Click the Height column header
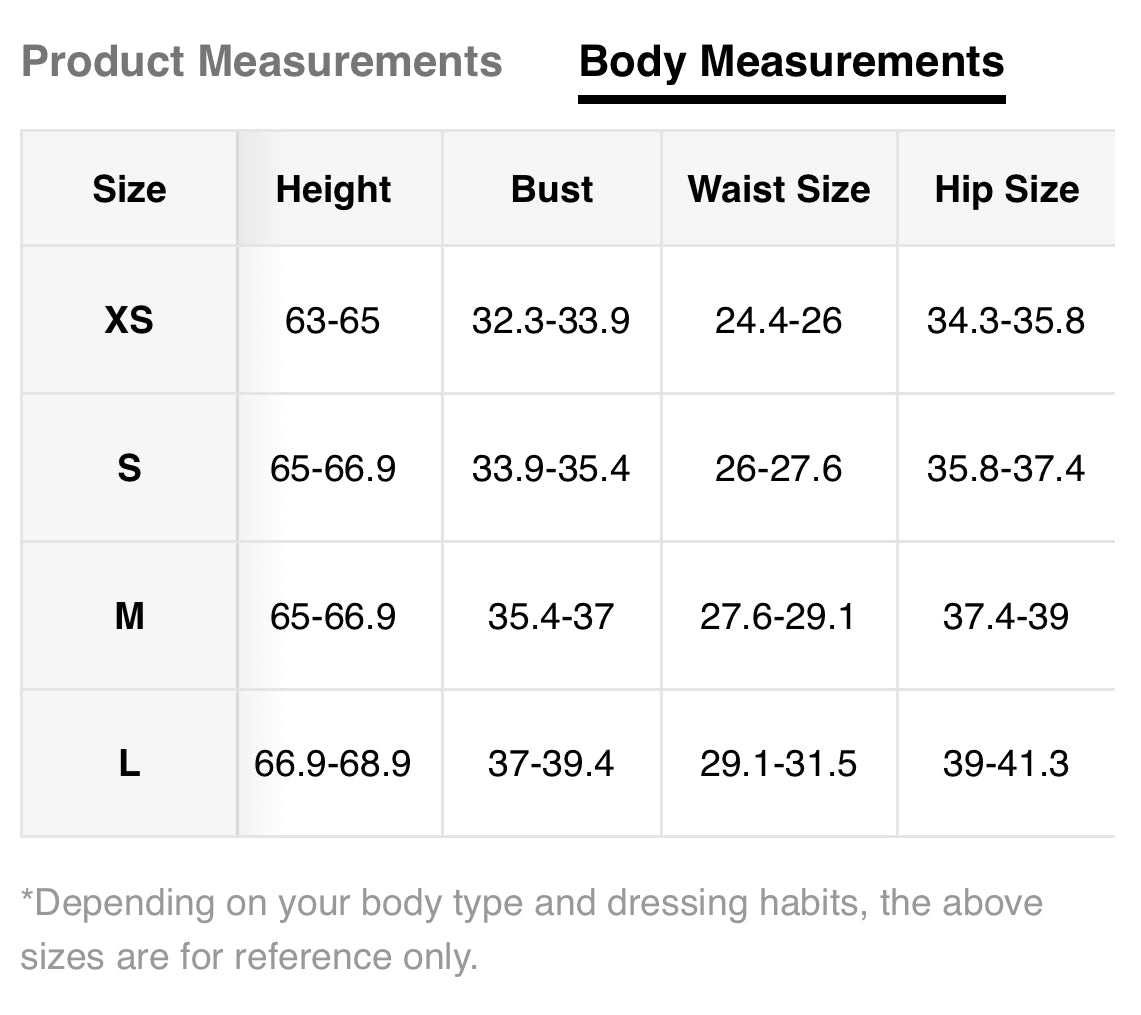 tap(333, 189)
